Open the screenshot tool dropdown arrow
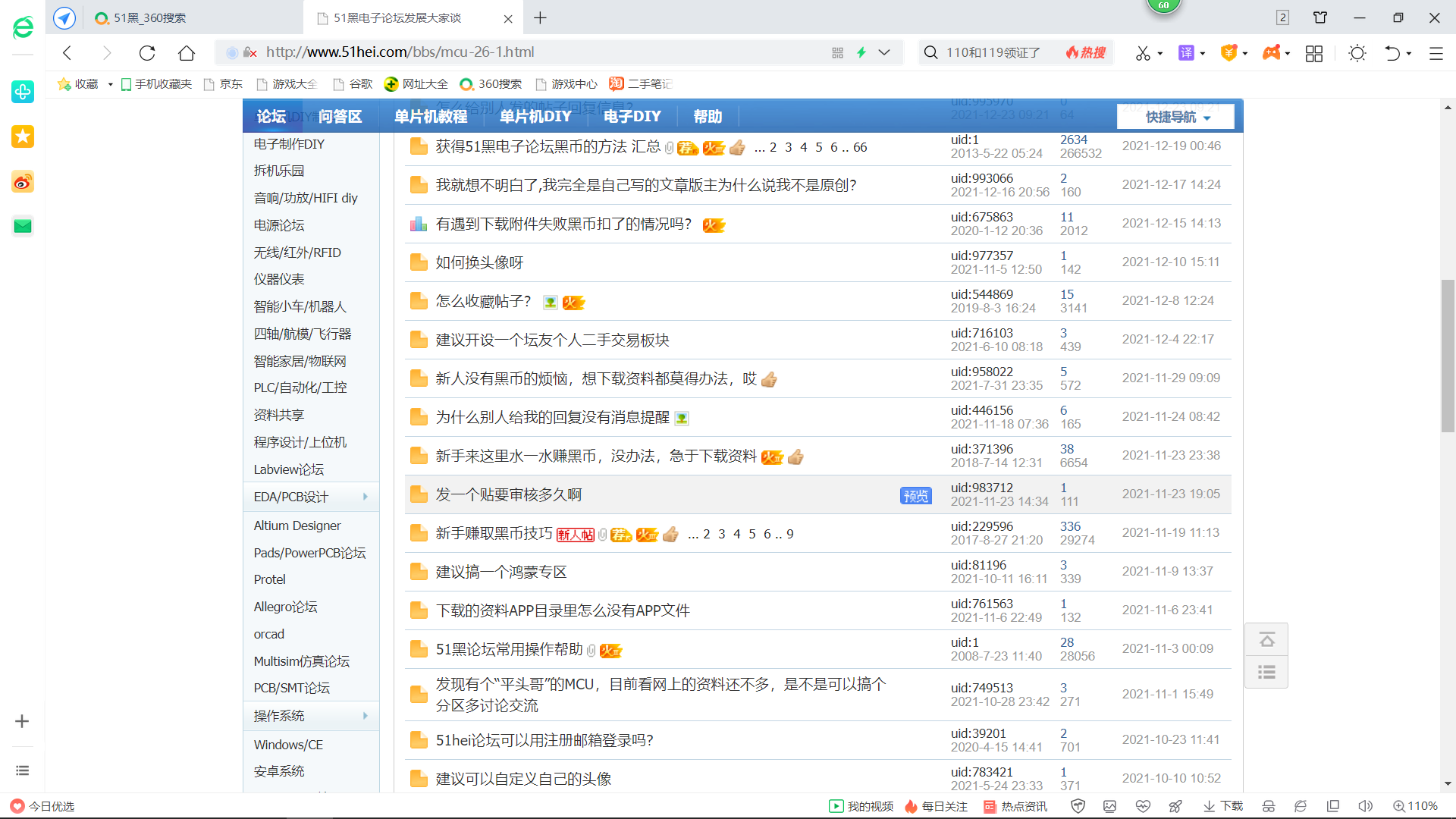This screenshot has width=1456, height=819. [x=1160, y=53]
